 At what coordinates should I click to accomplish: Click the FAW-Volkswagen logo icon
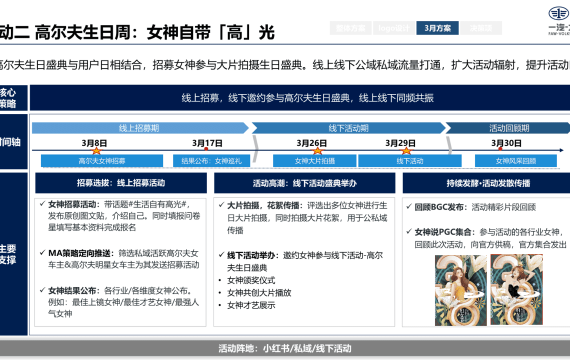coord(559,14)
